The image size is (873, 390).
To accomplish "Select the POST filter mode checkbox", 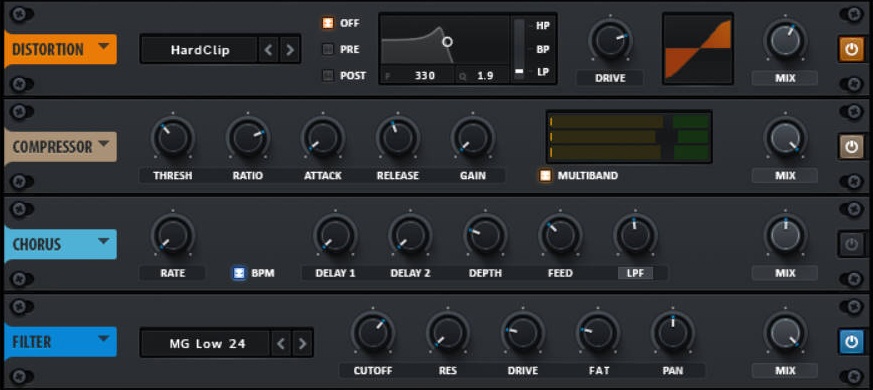I will click(x=328, y=75).
